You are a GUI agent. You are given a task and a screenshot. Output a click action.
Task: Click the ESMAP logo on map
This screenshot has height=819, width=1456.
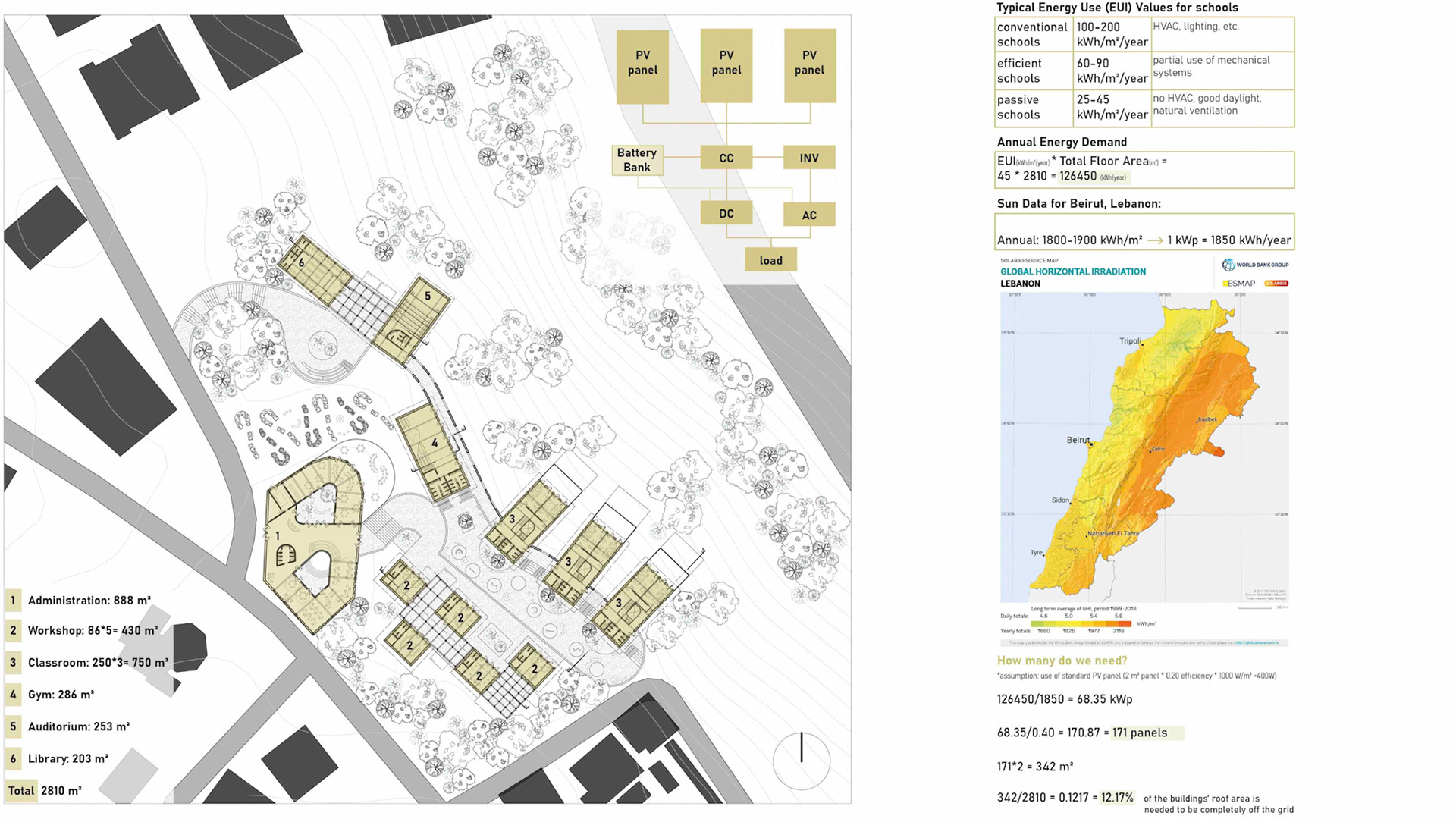click(x=1239, y=284)
